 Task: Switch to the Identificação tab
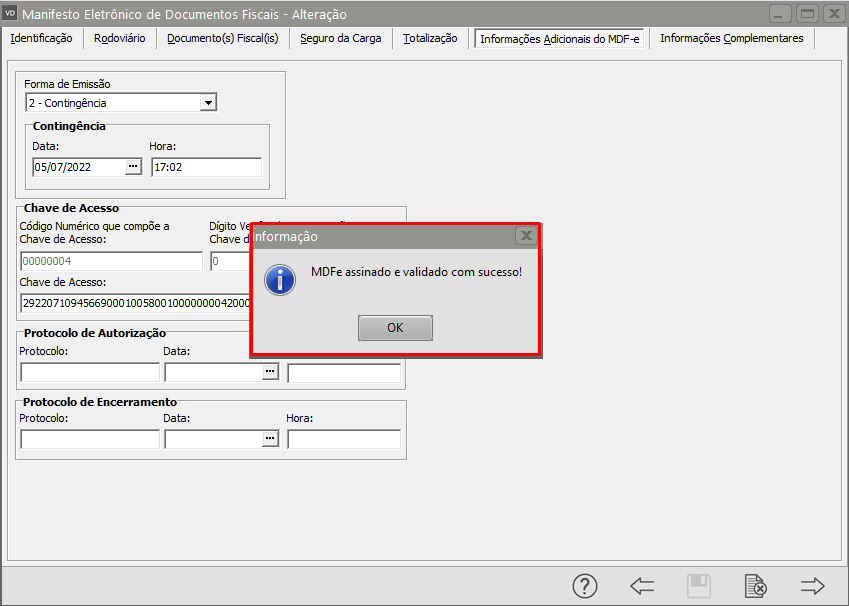[41, 38]
